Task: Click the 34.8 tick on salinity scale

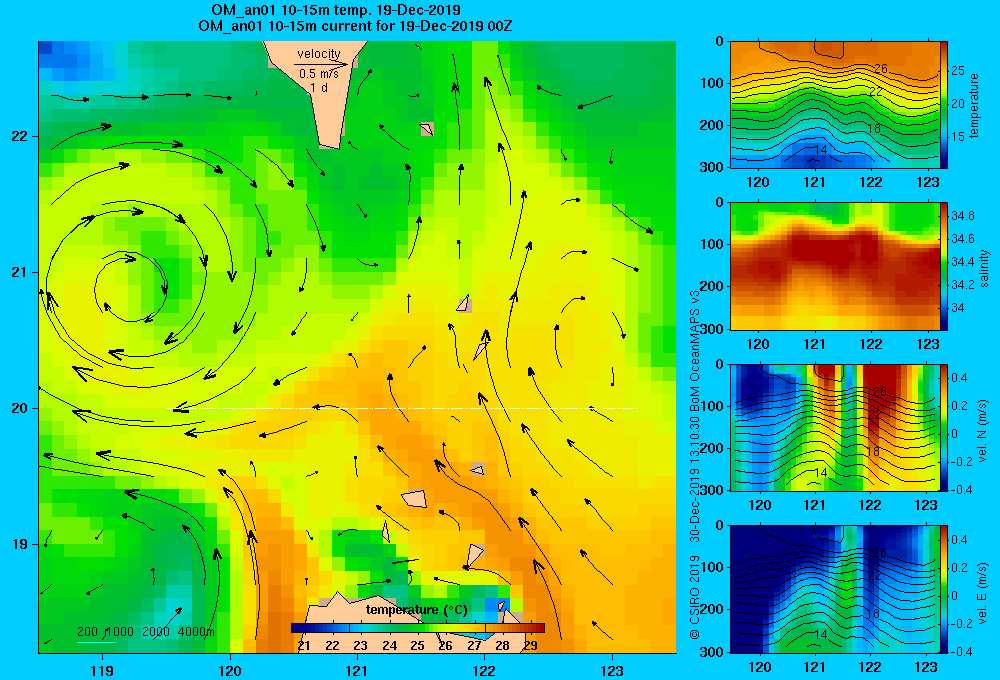Action: point(962,216)
